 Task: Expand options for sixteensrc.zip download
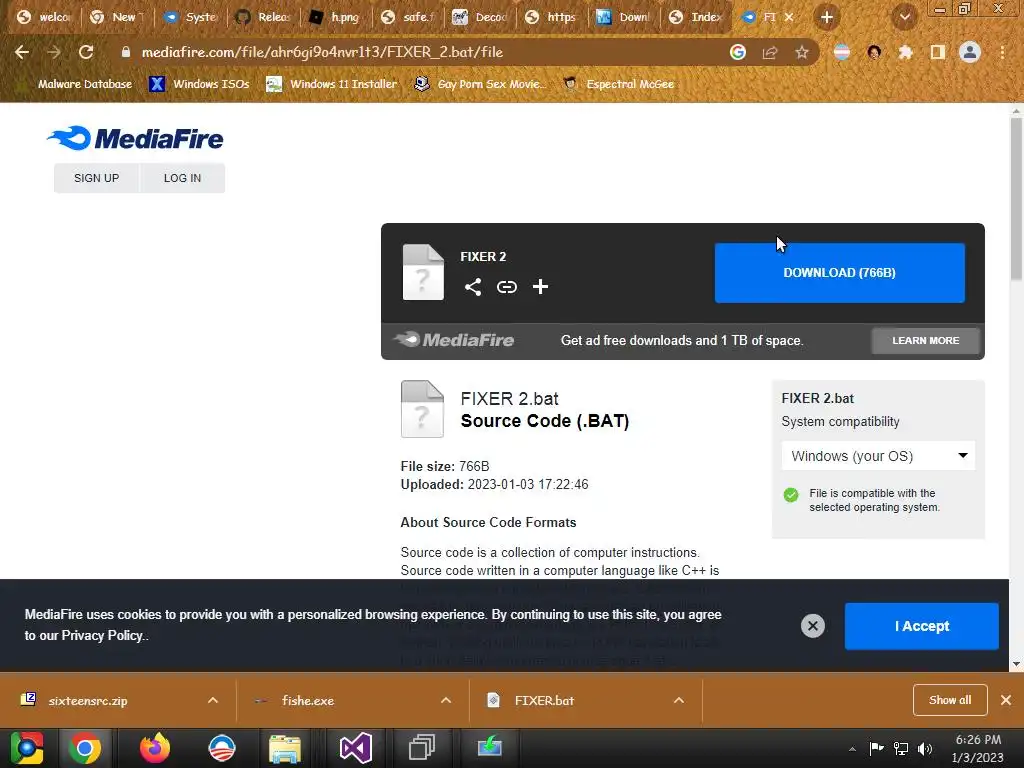click(213, 701)
